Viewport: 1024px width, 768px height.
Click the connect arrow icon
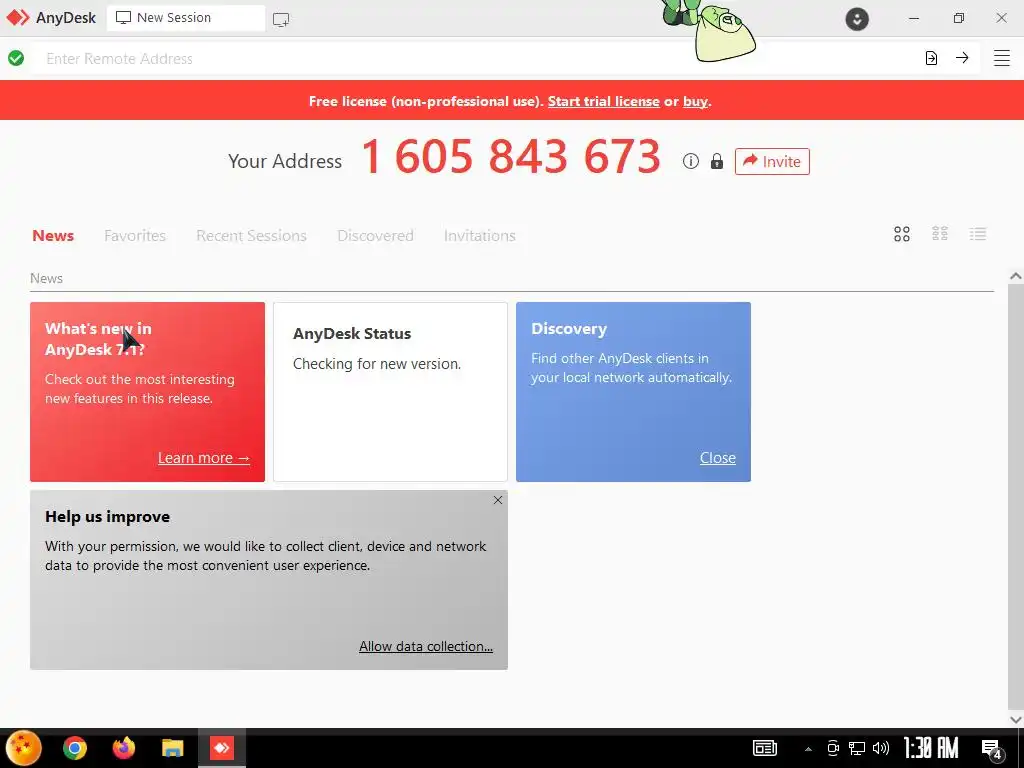pyautogui.click(x=962, y=58)
